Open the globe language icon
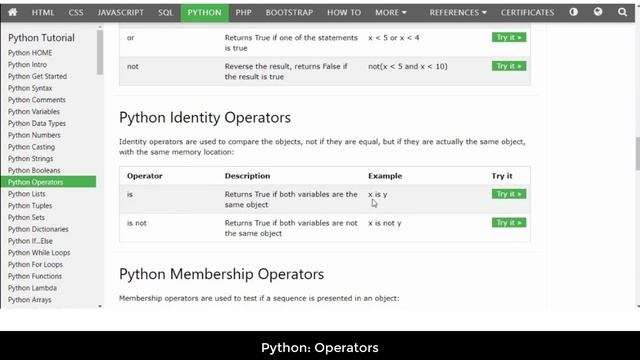640x360 pixels. click(x=598, y=12)
